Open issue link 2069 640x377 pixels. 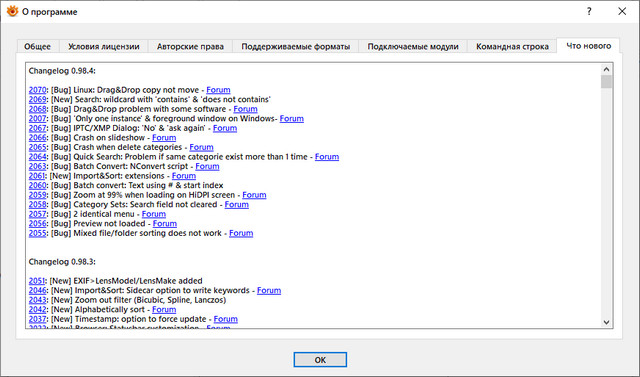click(37, 99)
